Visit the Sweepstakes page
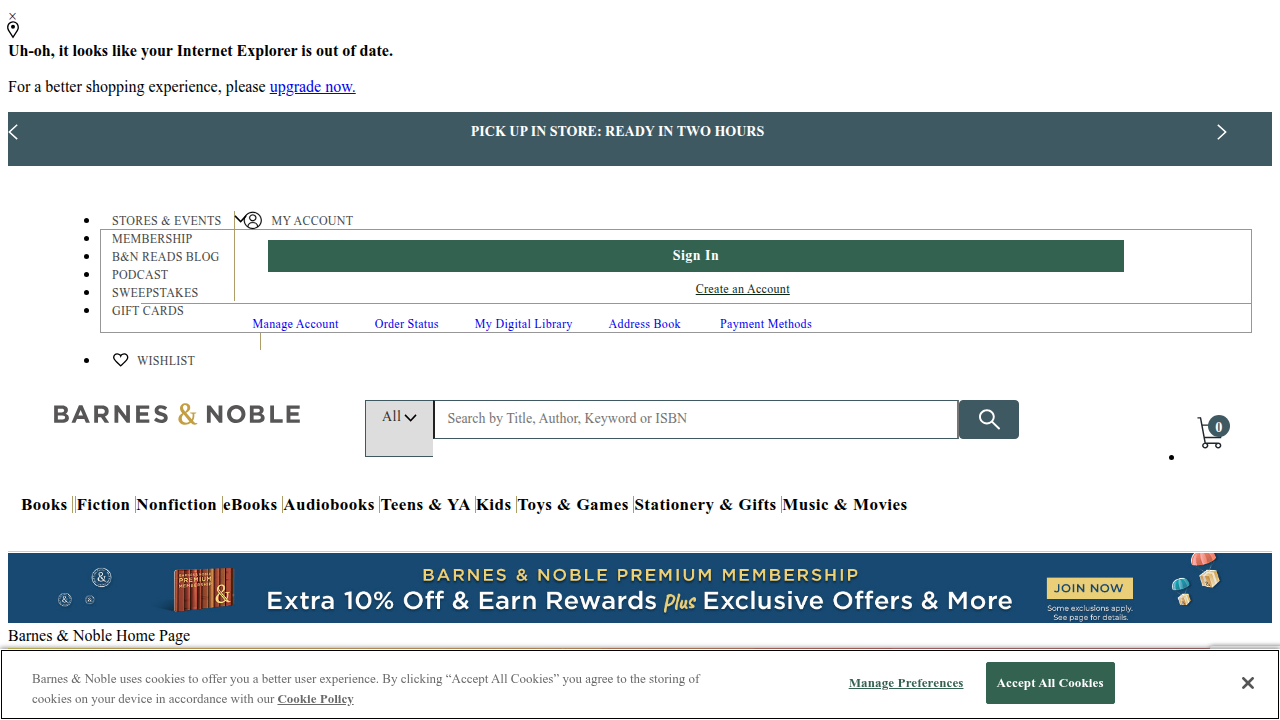Viewport: 1280px width, 720px height. tap(155, 293)
